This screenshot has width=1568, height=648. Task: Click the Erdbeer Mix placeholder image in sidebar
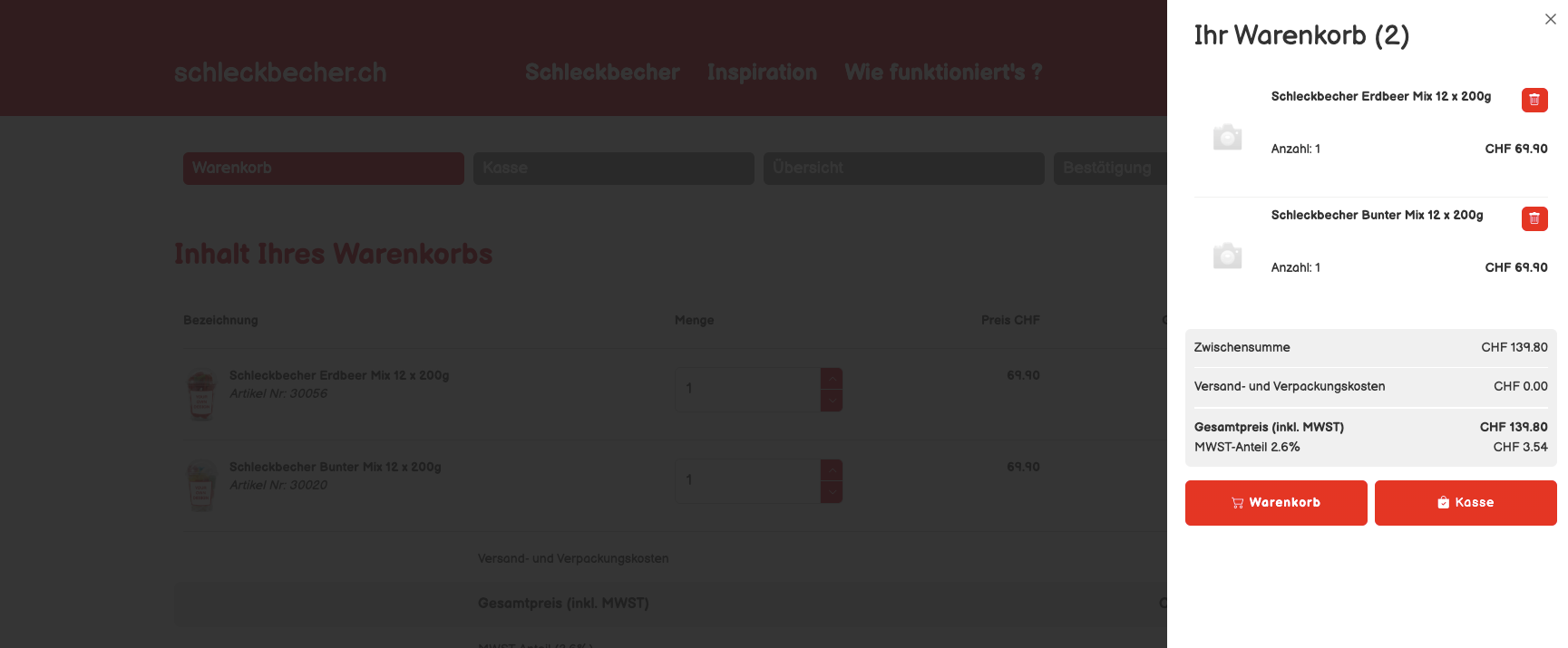[x=1227, y=138]
